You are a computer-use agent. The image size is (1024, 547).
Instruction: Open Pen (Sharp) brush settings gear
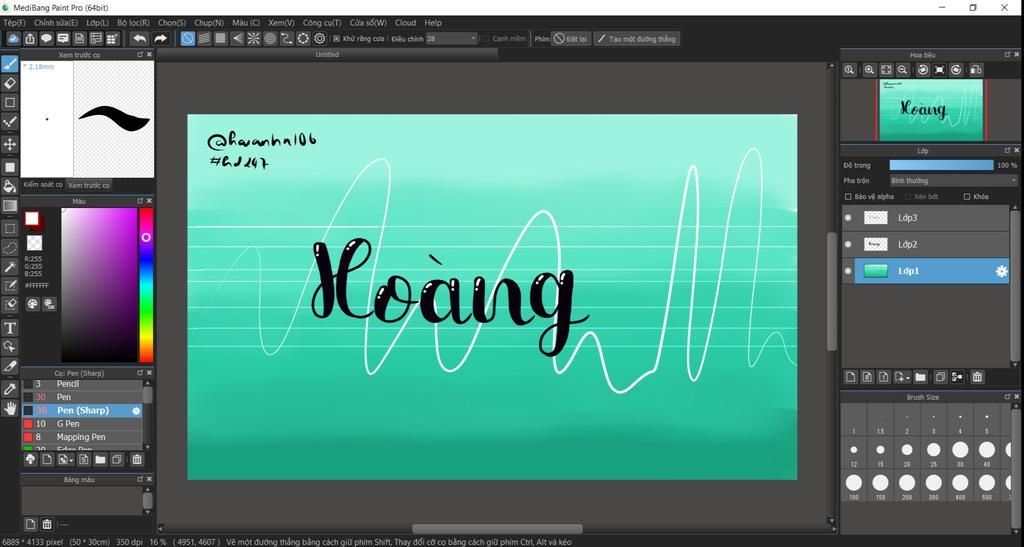pyautogui.click(x=136, y=411)
